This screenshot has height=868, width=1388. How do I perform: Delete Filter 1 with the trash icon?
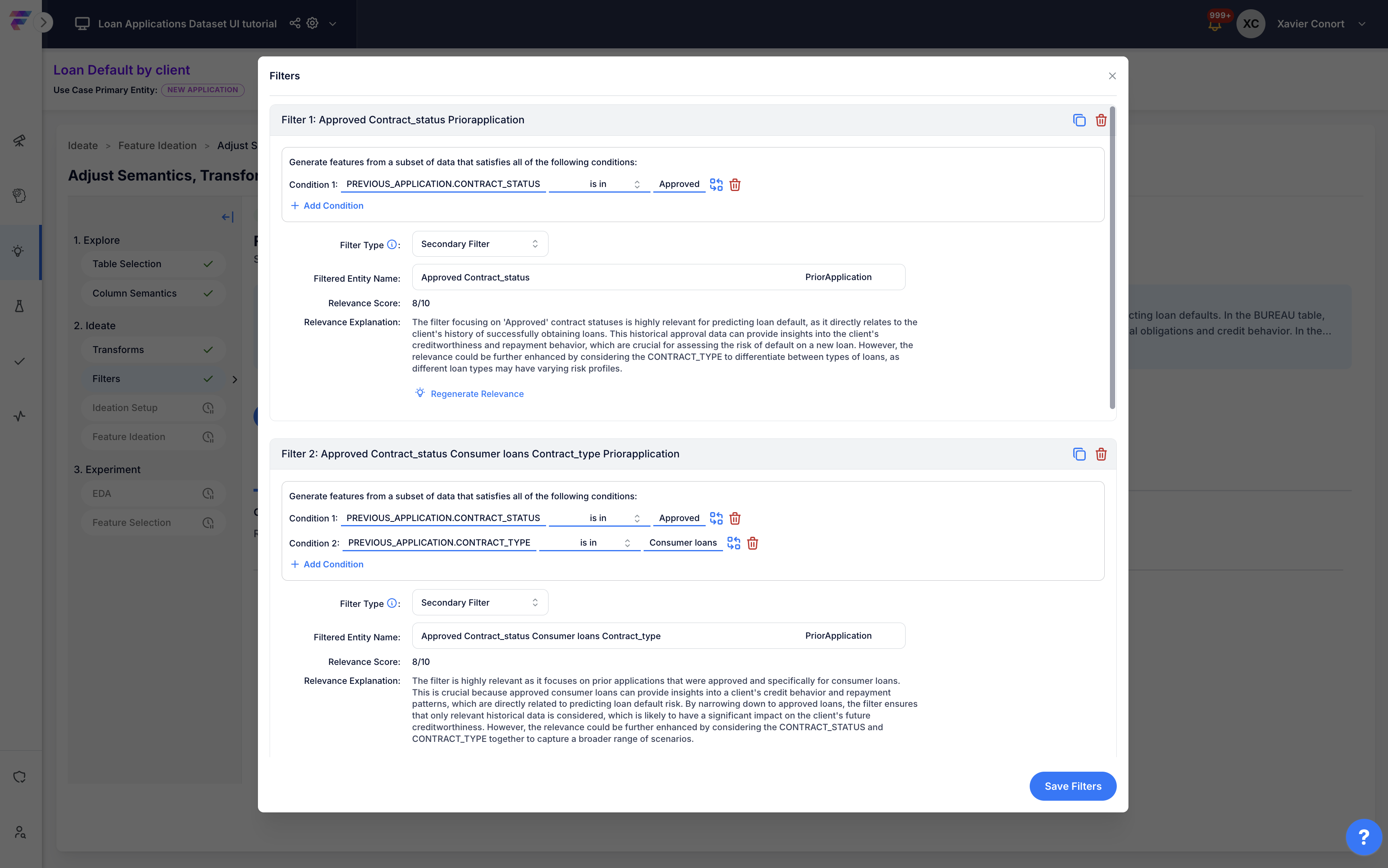tap(1101, 120)
